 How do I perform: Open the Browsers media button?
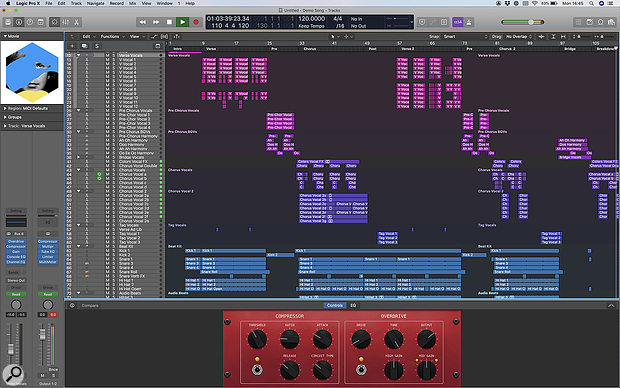click(612, 22)
